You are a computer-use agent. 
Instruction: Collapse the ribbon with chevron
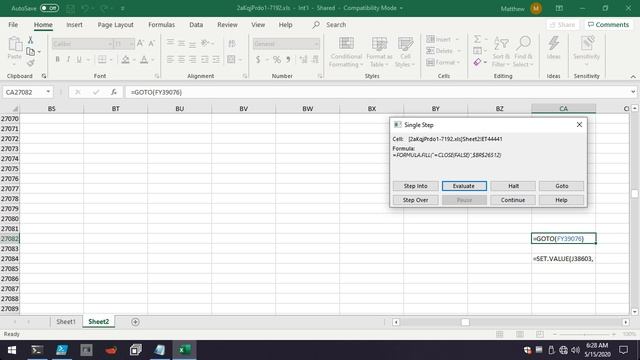[x=633, y=77]
